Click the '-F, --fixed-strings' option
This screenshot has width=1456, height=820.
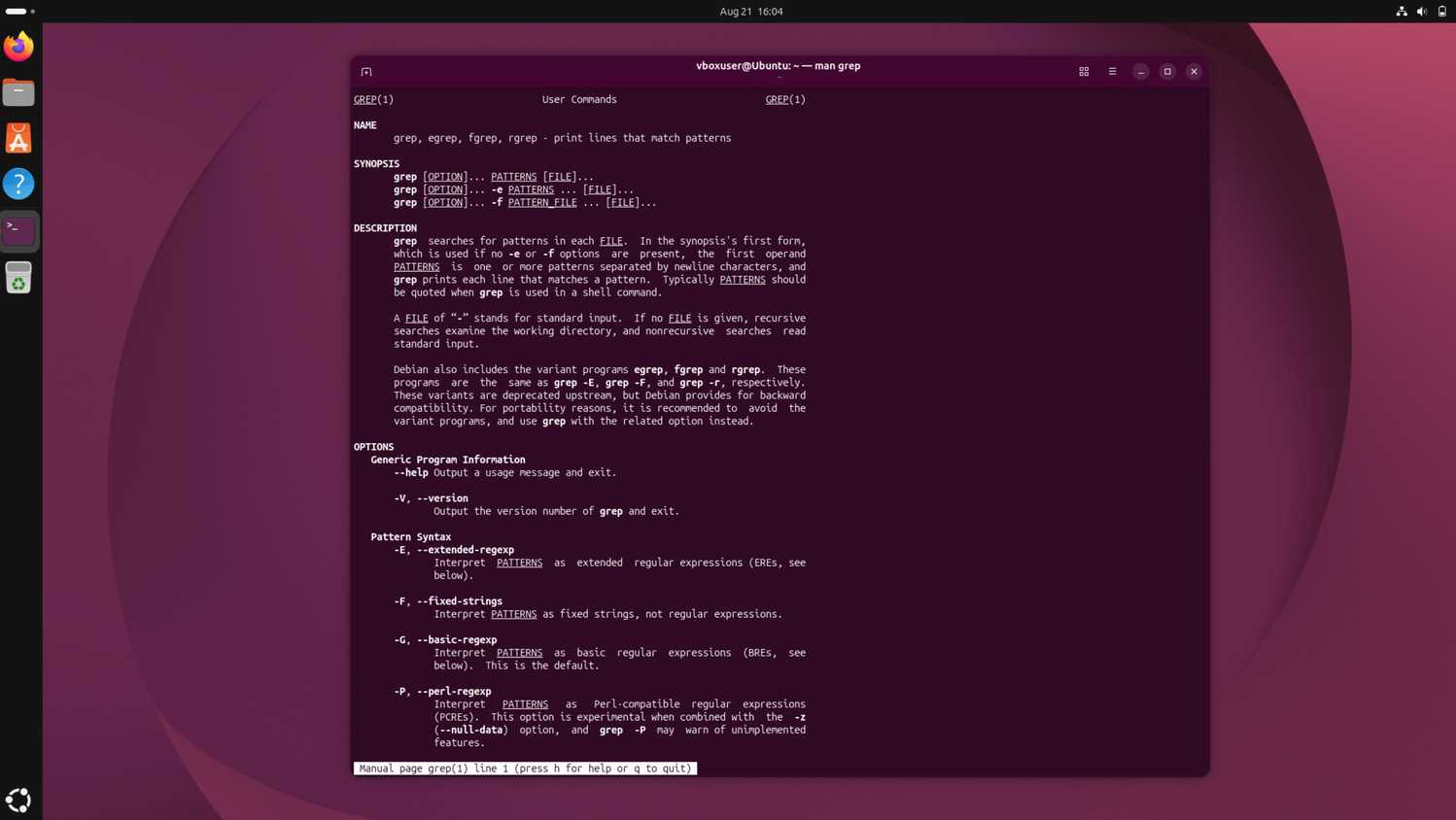click(448, 601)
